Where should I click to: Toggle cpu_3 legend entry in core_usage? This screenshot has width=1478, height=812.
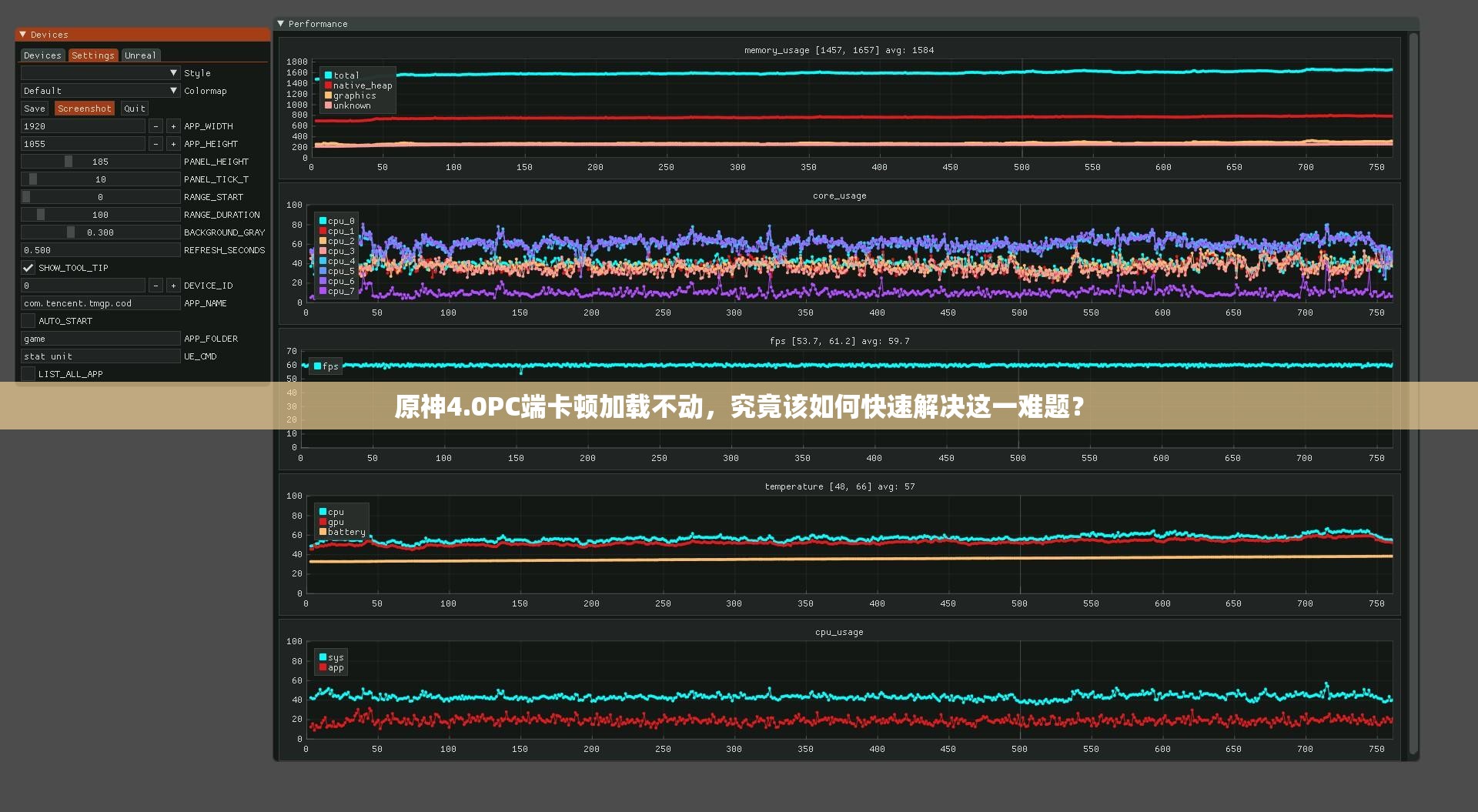click(336, 251)
